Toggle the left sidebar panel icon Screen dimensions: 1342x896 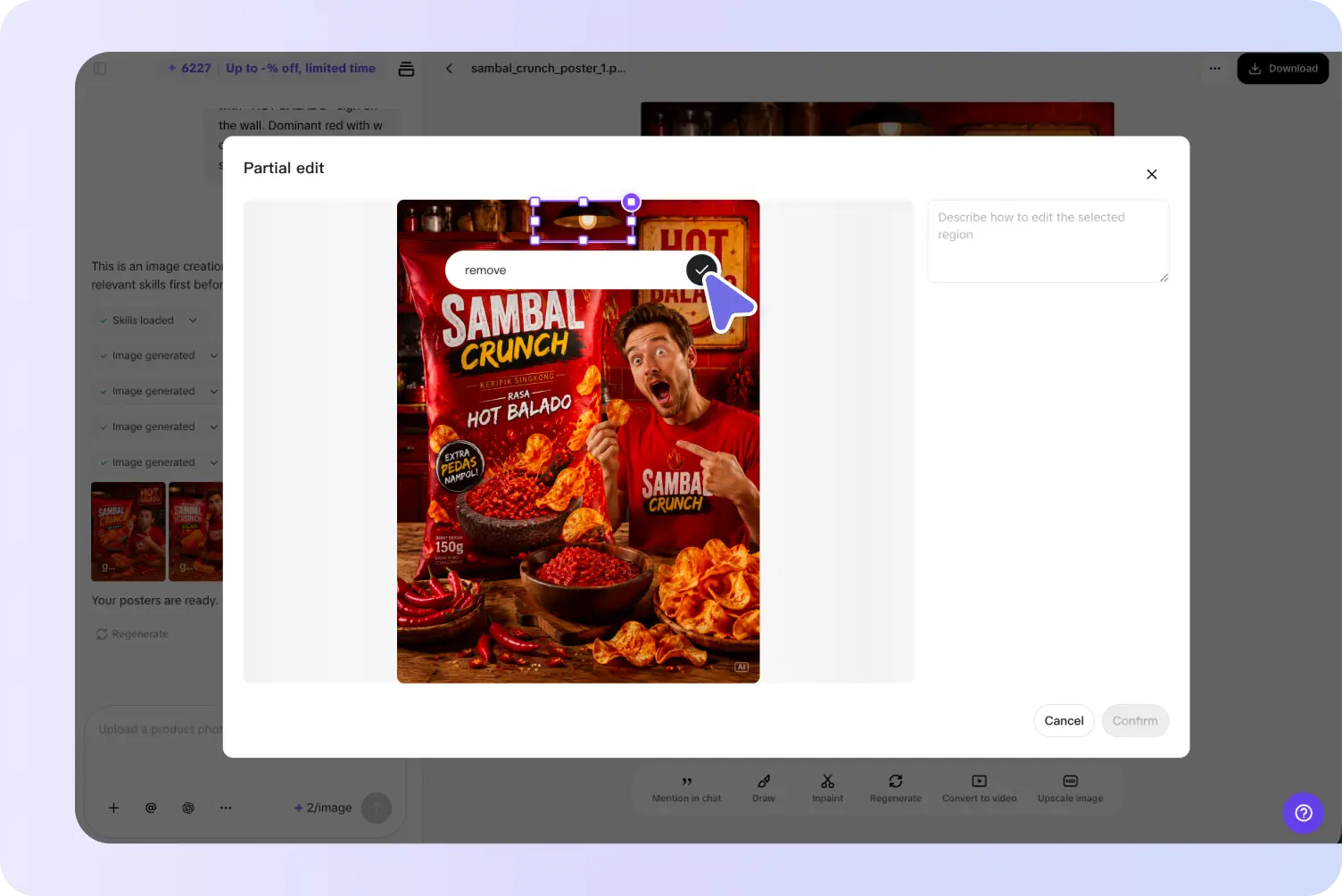100,68
